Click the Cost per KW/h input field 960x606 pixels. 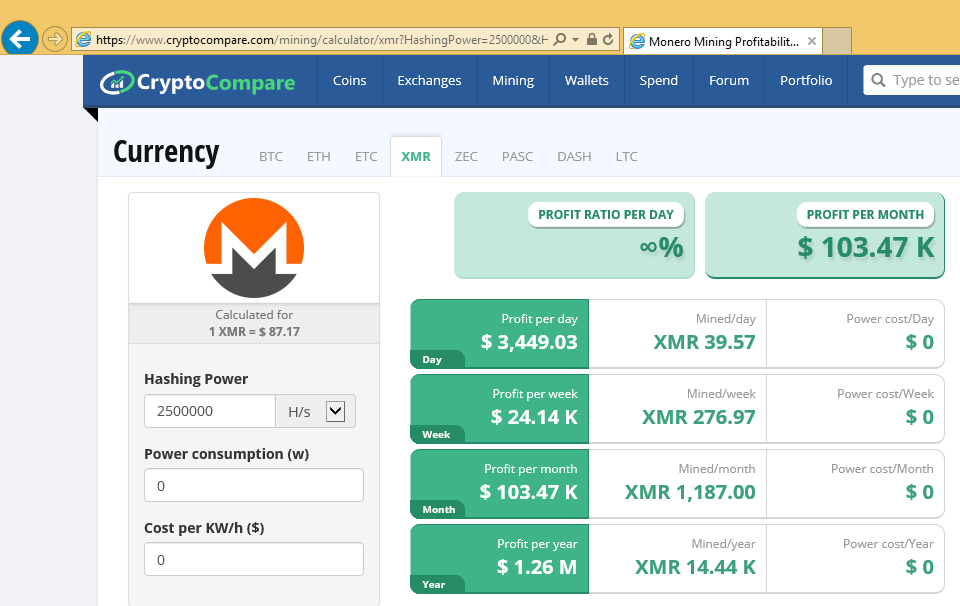tap(254, 559)
